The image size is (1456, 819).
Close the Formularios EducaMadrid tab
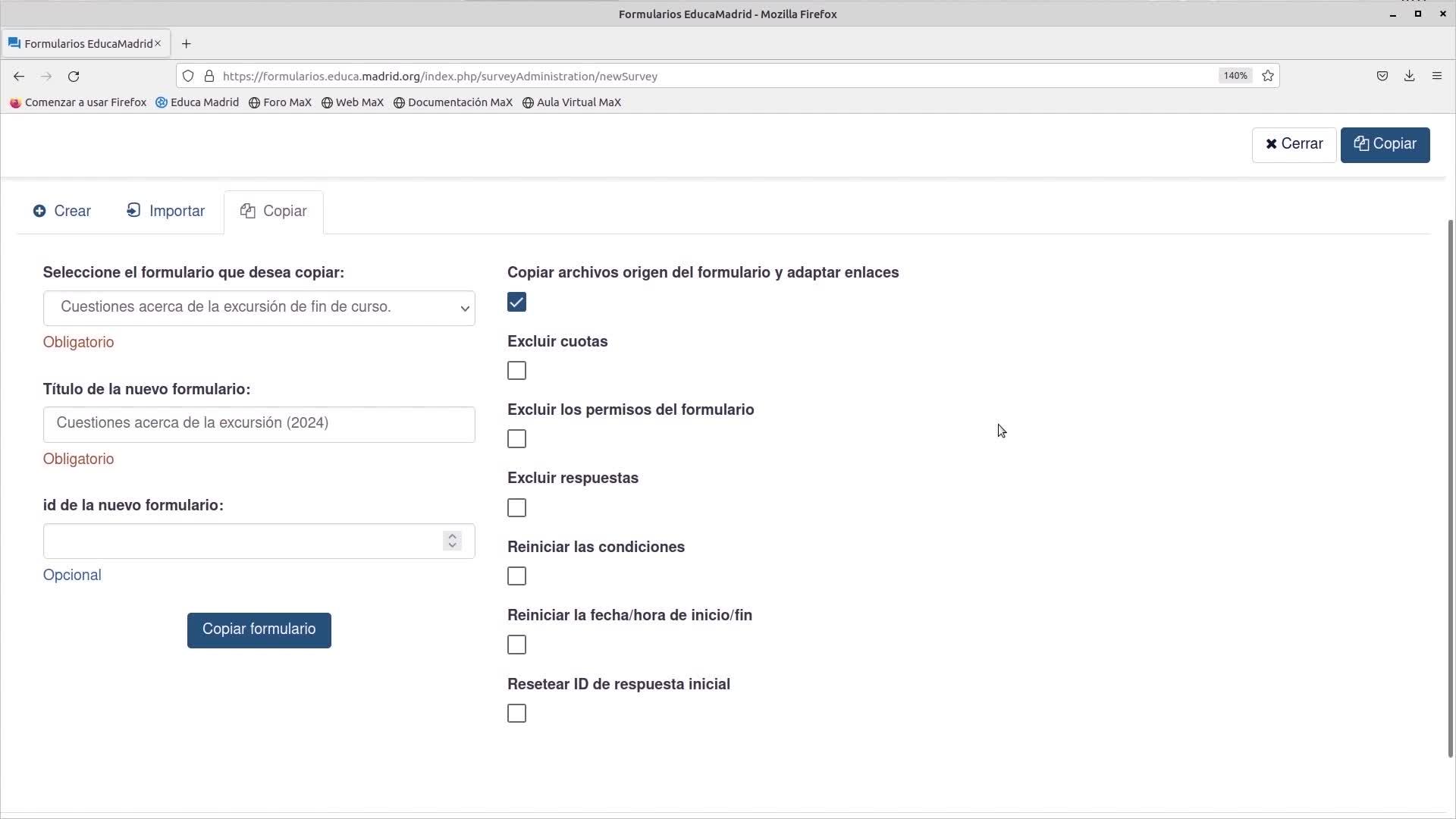coord(158,43)
